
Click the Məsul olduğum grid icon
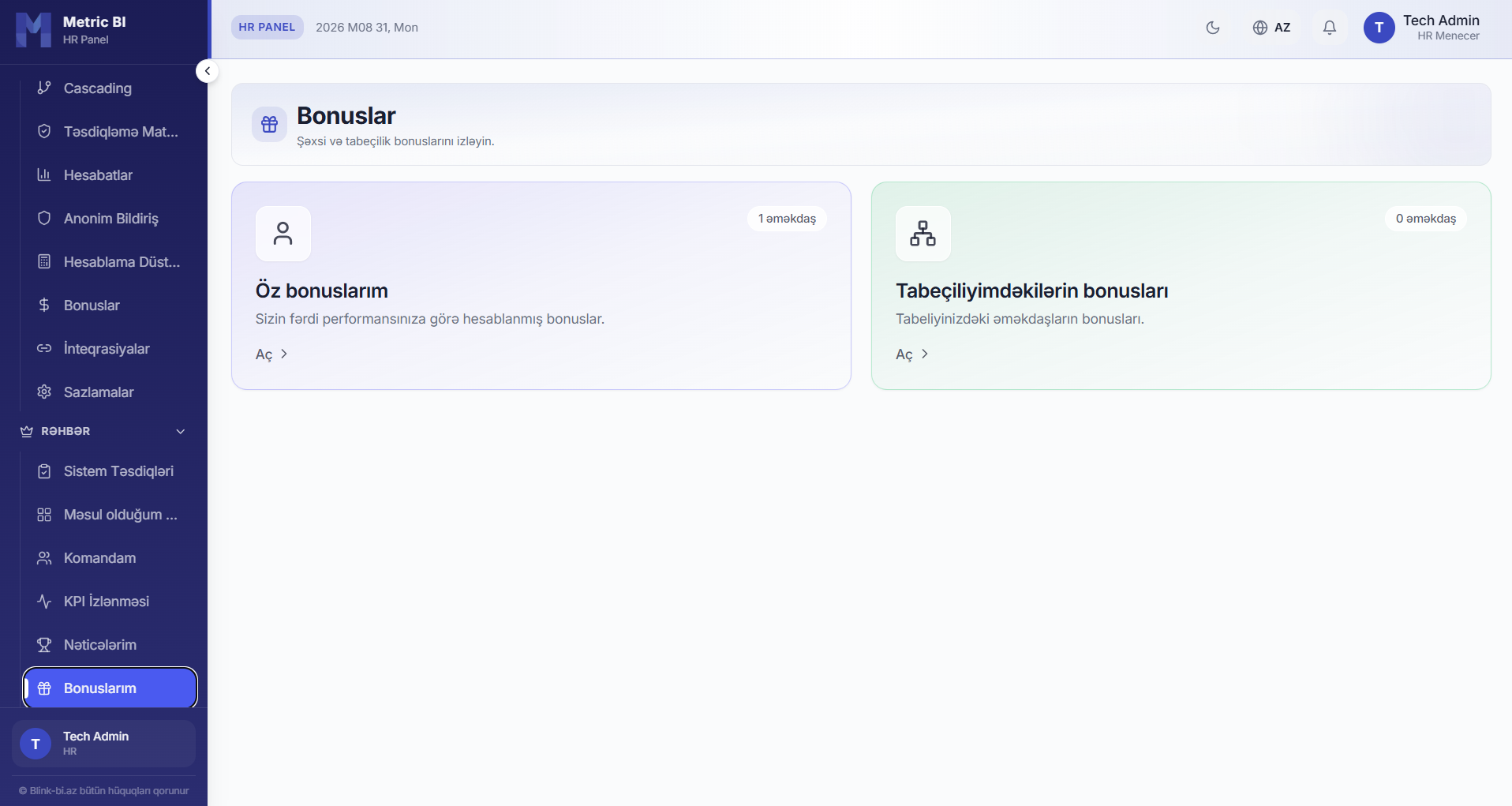(x=44, y=514)
